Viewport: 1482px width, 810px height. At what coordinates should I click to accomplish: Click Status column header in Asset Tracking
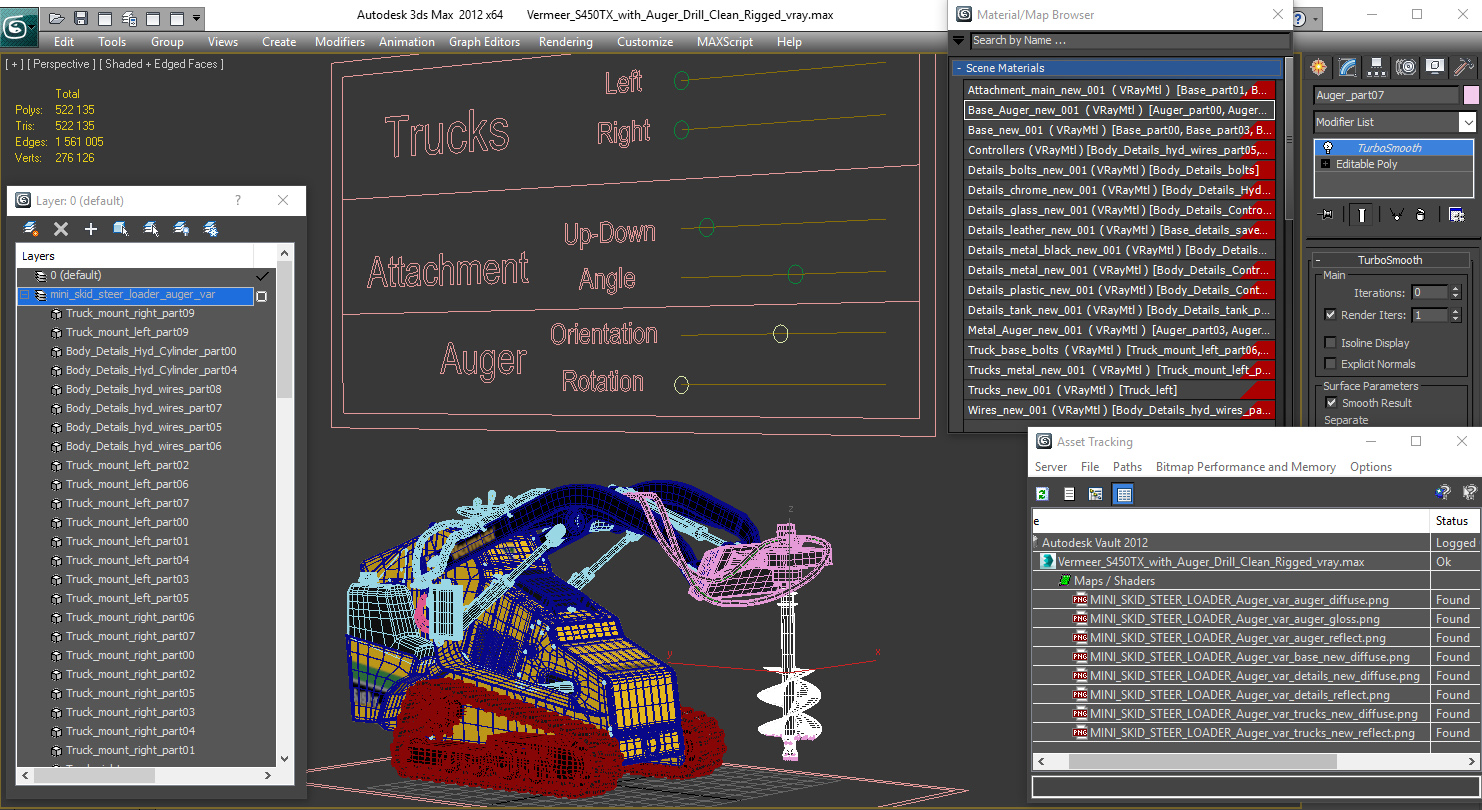click(x=1454, y=521)
